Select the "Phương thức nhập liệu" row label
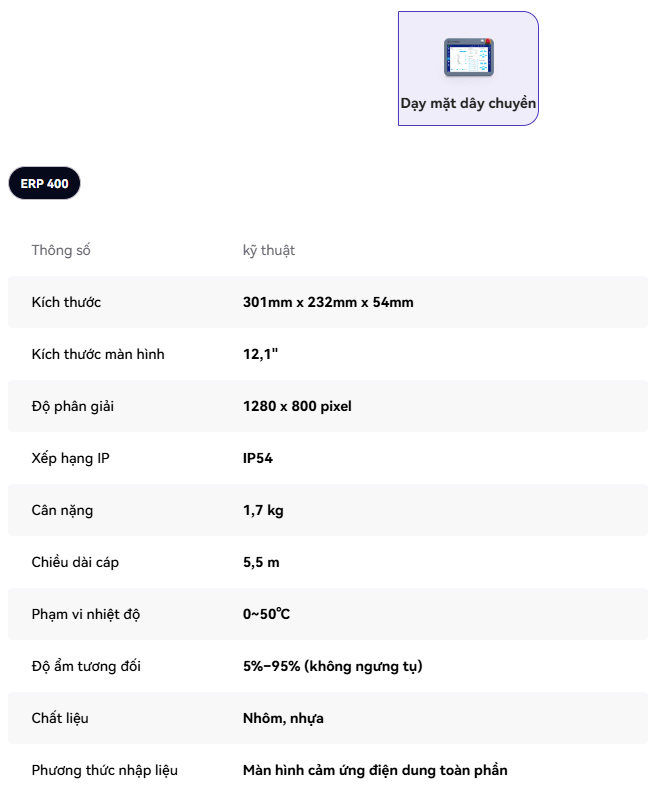 (105, 770)
